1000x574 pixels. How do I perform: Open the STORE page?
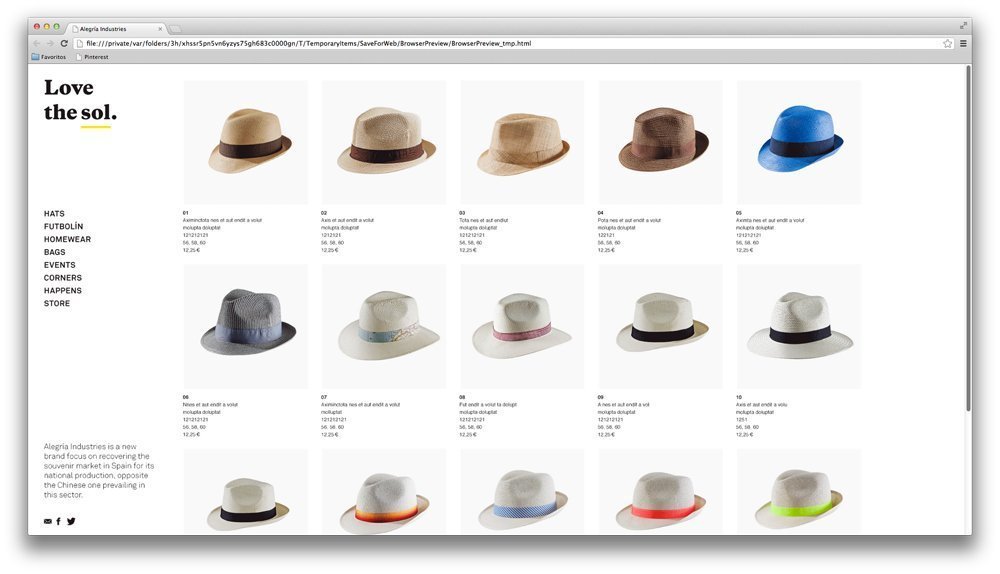point(57,303)
